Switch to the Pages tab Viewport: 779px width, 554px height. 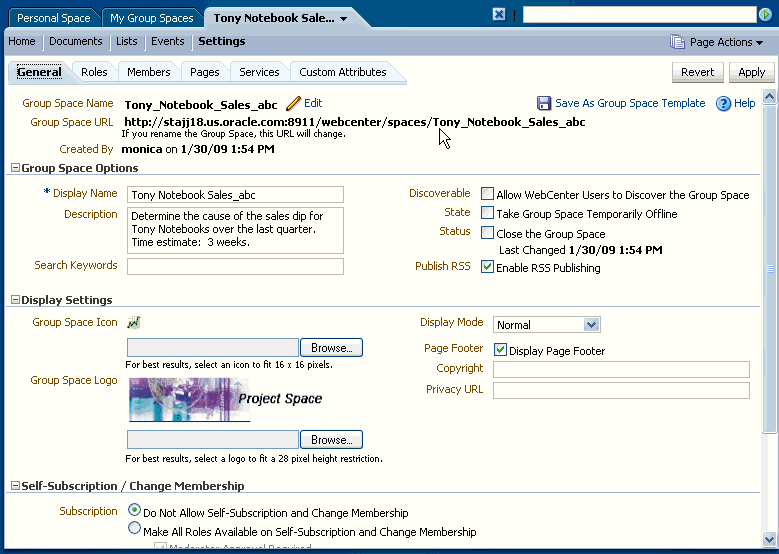204,72
